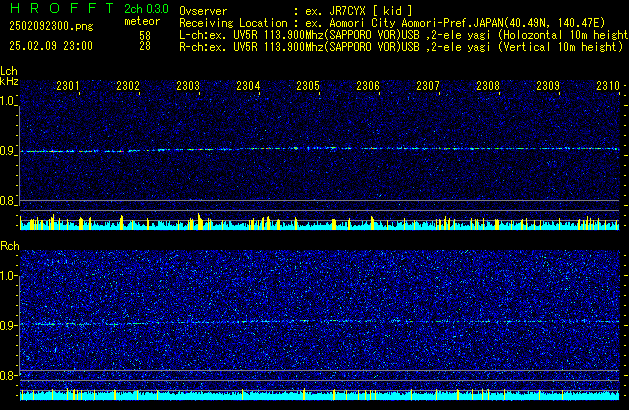Click the Rch 1.0 kHz axis label
Image resolution: width=629 pixels, height=410 pixels.
coord(8,276)
